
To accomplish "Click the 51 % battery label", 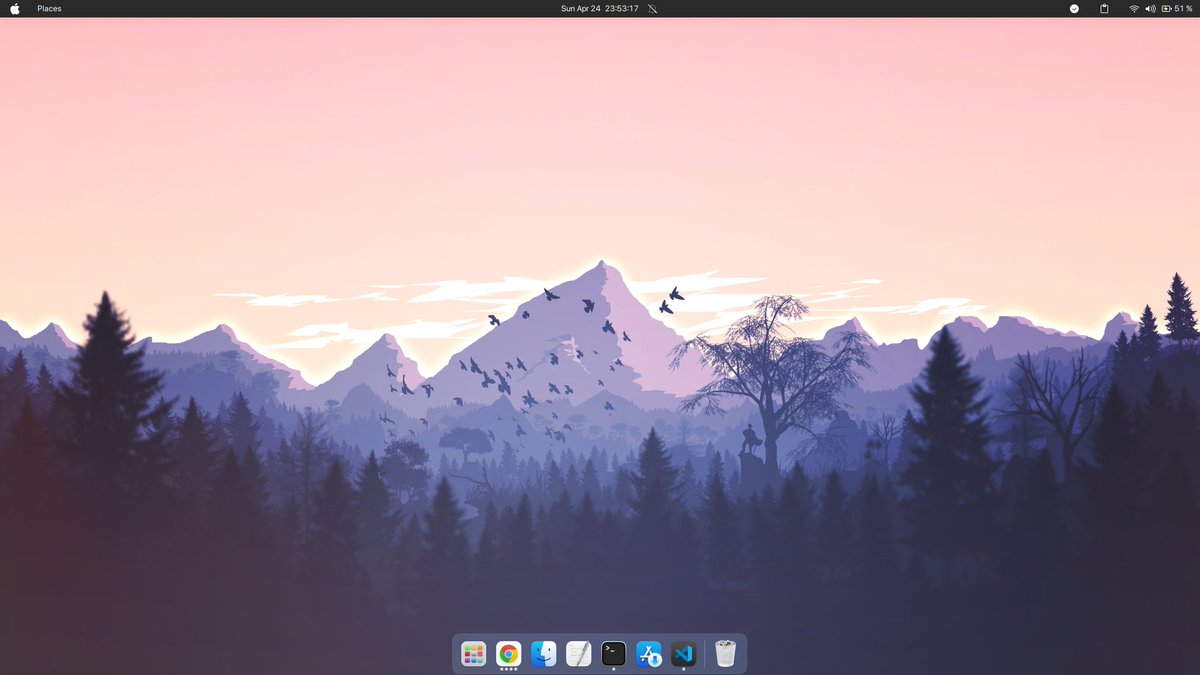I will pos(1184,8).
